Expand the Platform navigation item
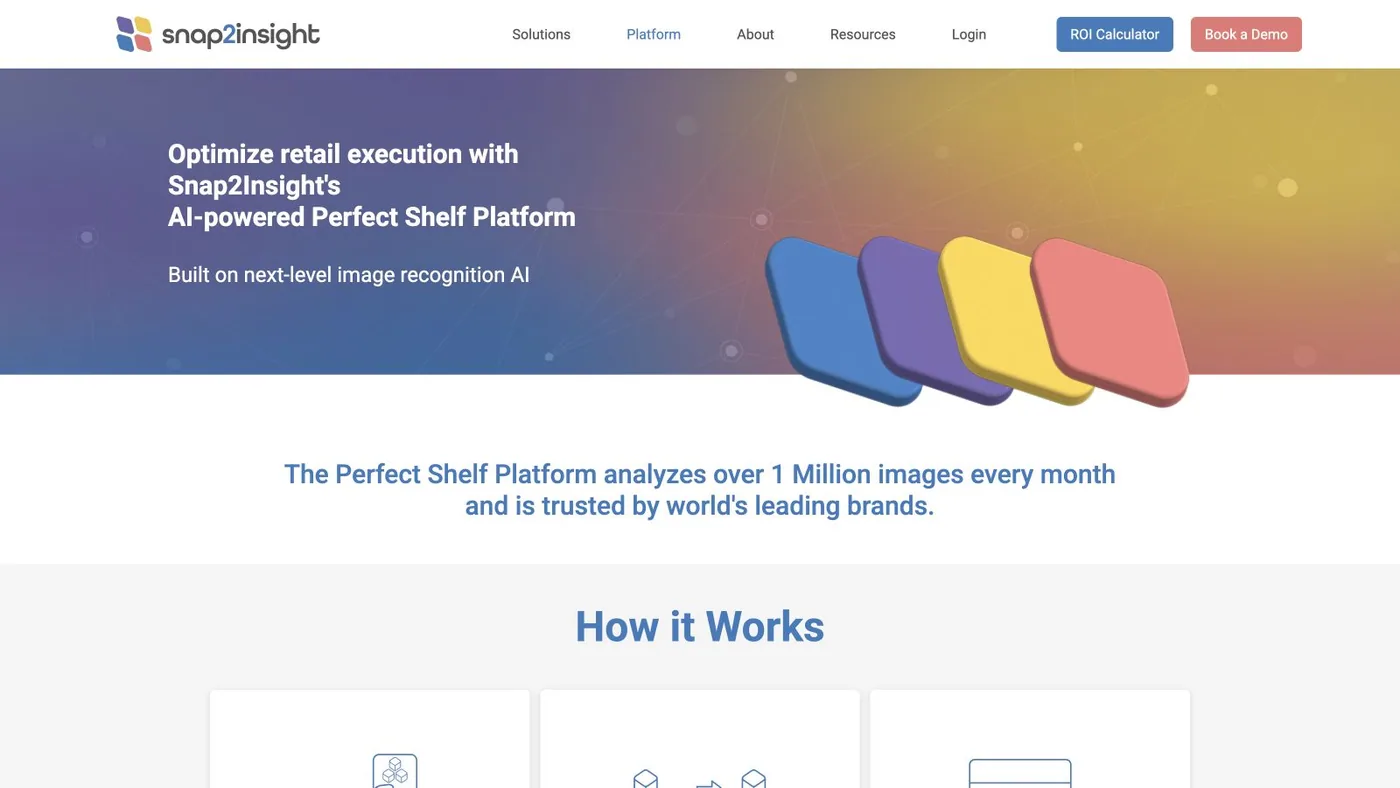Image resolution: width=1400 pixels, height=788 pixels. (x=653, y=34)
